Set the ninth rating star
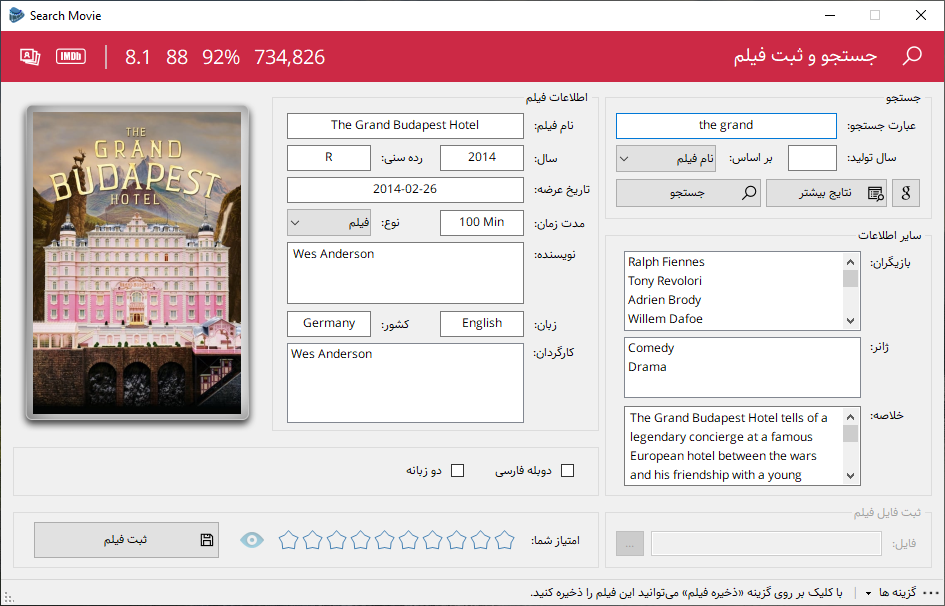This screenshot has width=945, height=606. pyautogui.click(x=480, y=540)
